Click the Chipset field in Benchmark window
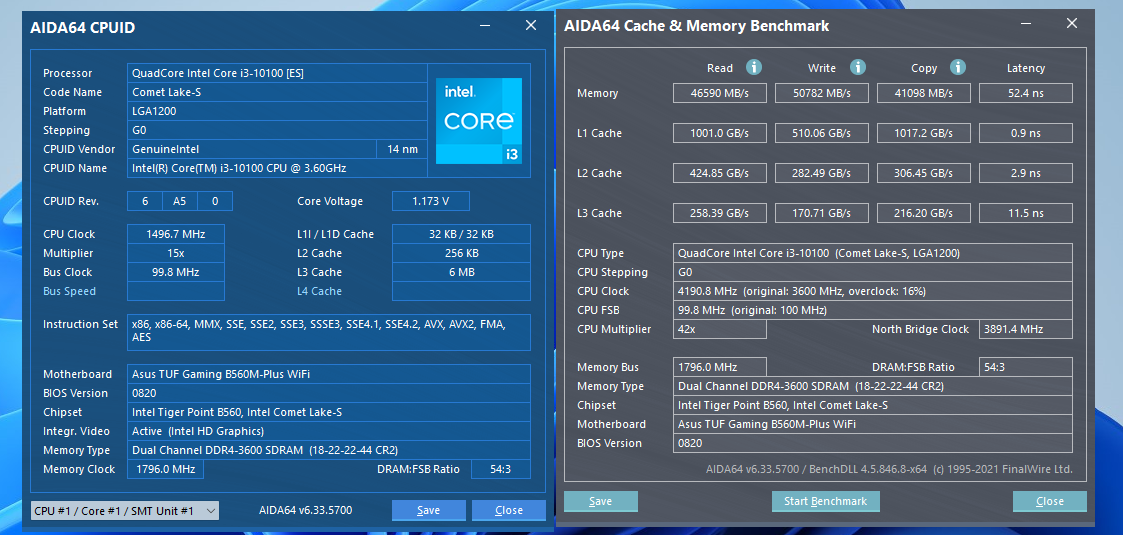This screenshot has width=1123, height=535. pos(873,405)
